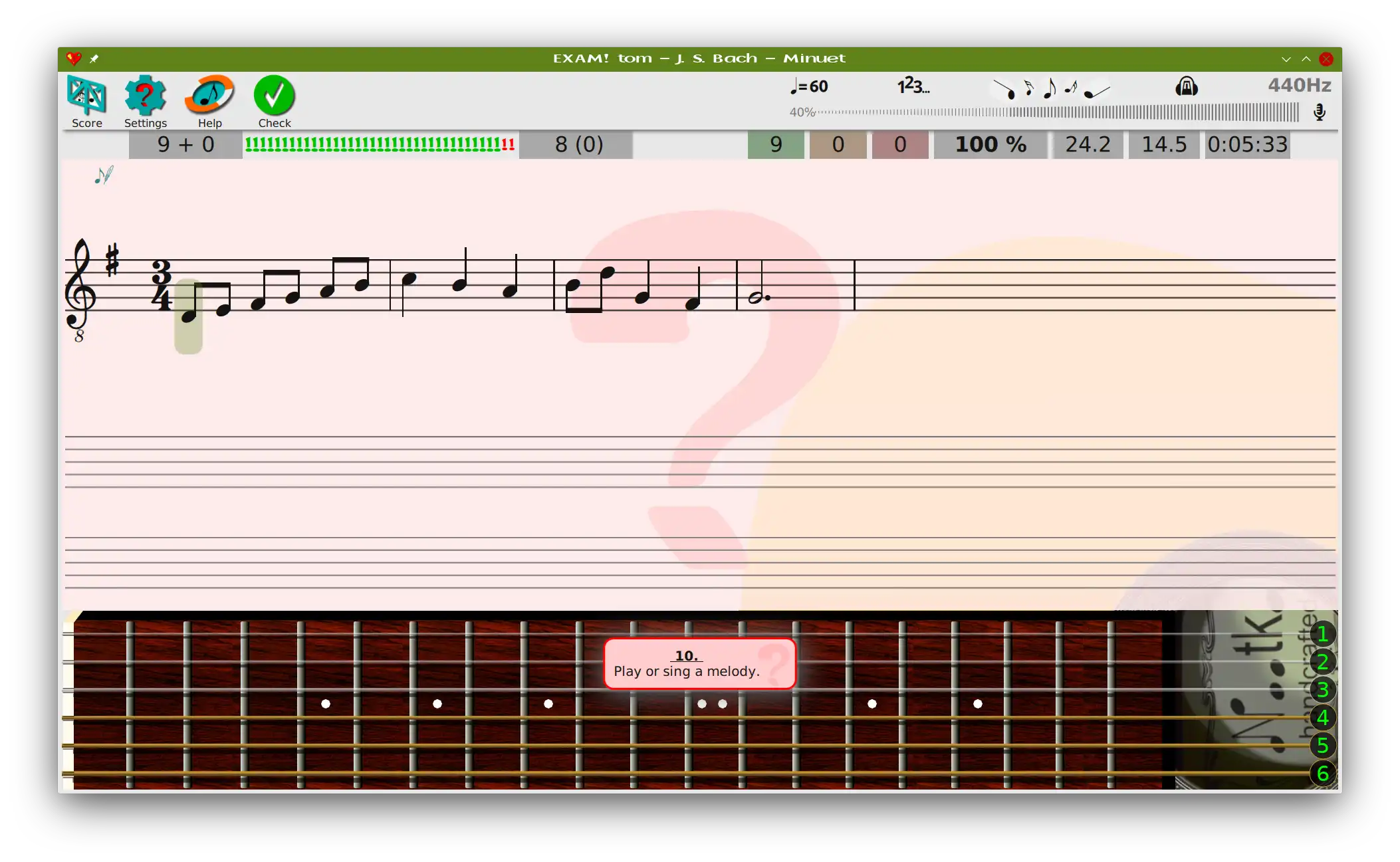Click the small note icon above the staff
1400x862 pixels.
tap(104, 175)
